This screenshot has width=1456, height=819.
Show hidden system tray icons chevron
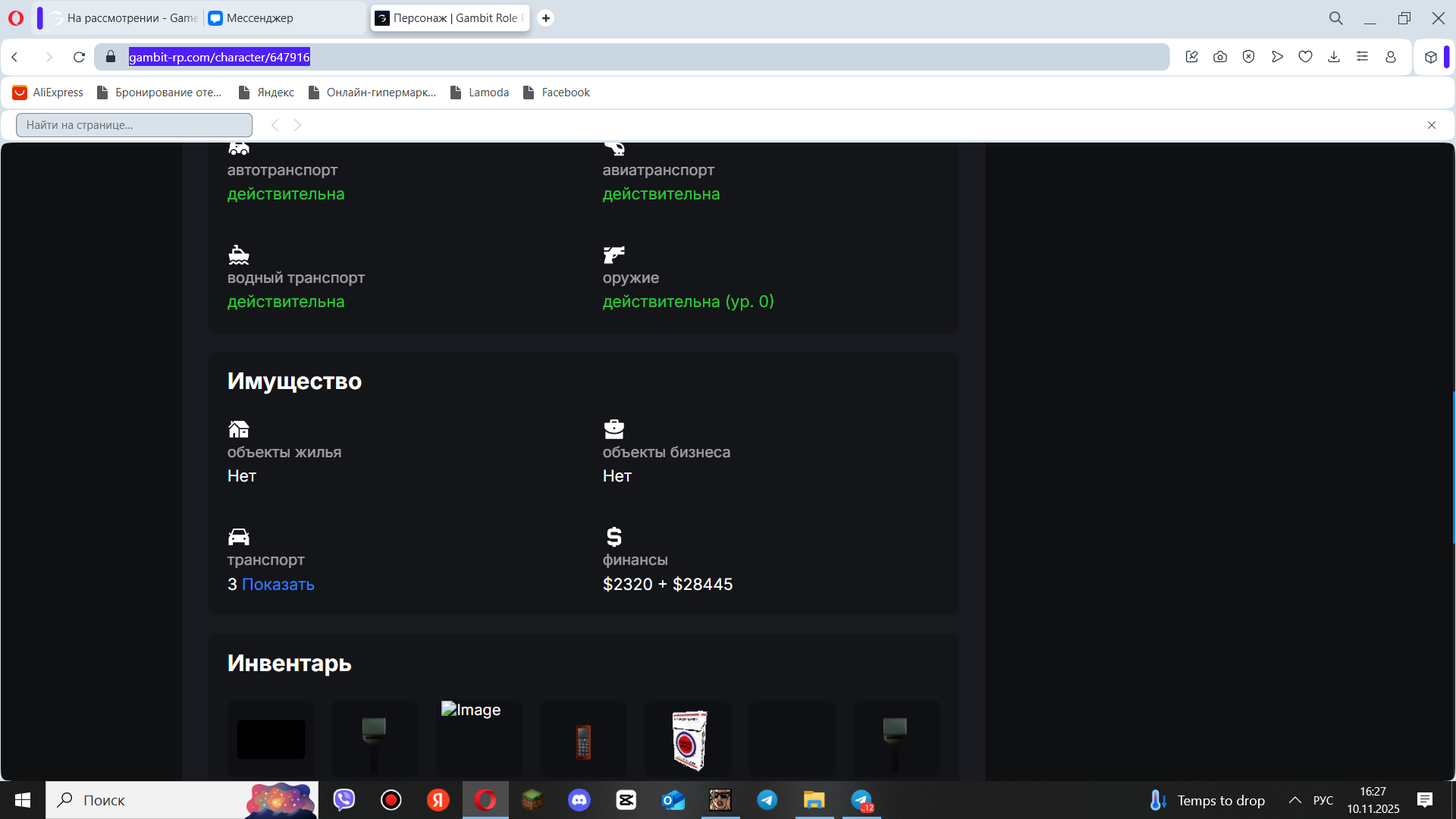click(1295, 800)
